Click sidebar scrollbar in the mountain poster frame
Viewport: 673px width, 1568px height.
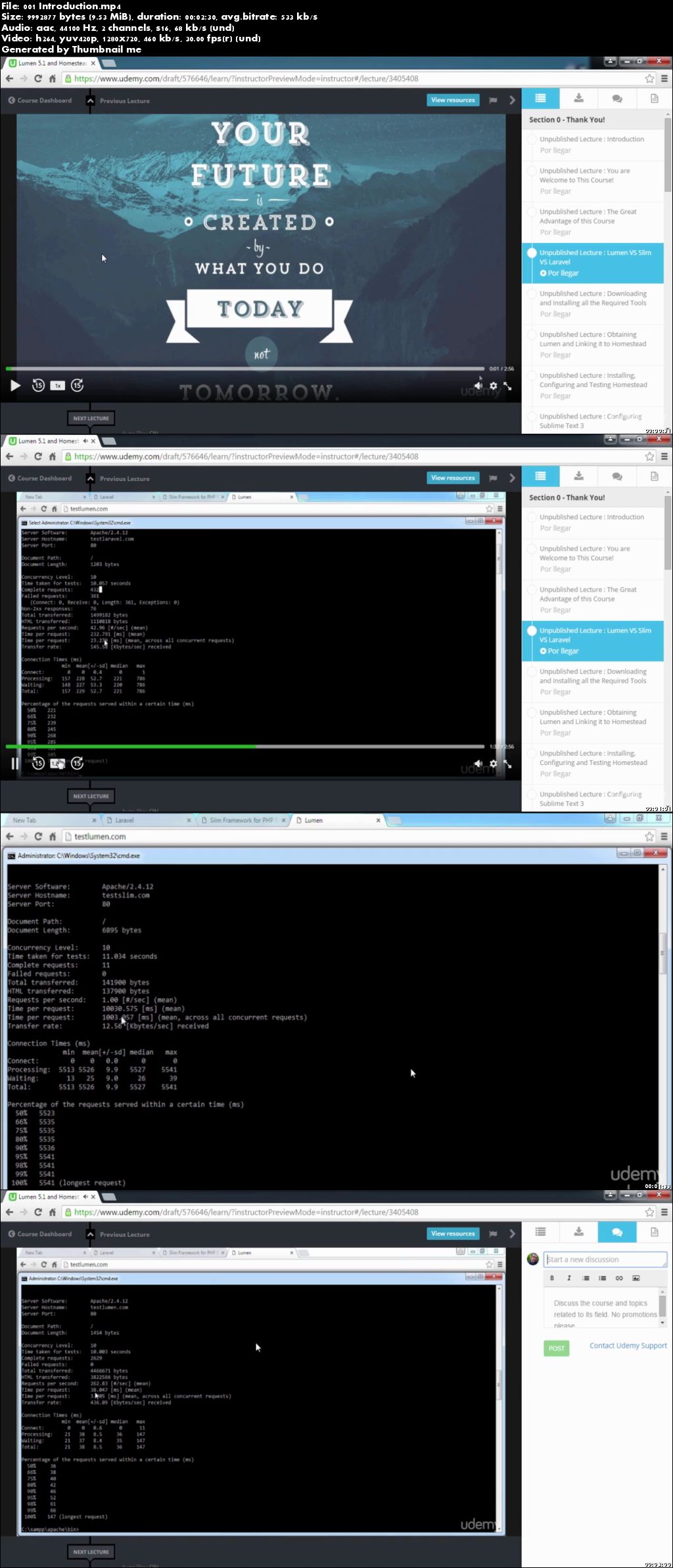tap(668, 154)
